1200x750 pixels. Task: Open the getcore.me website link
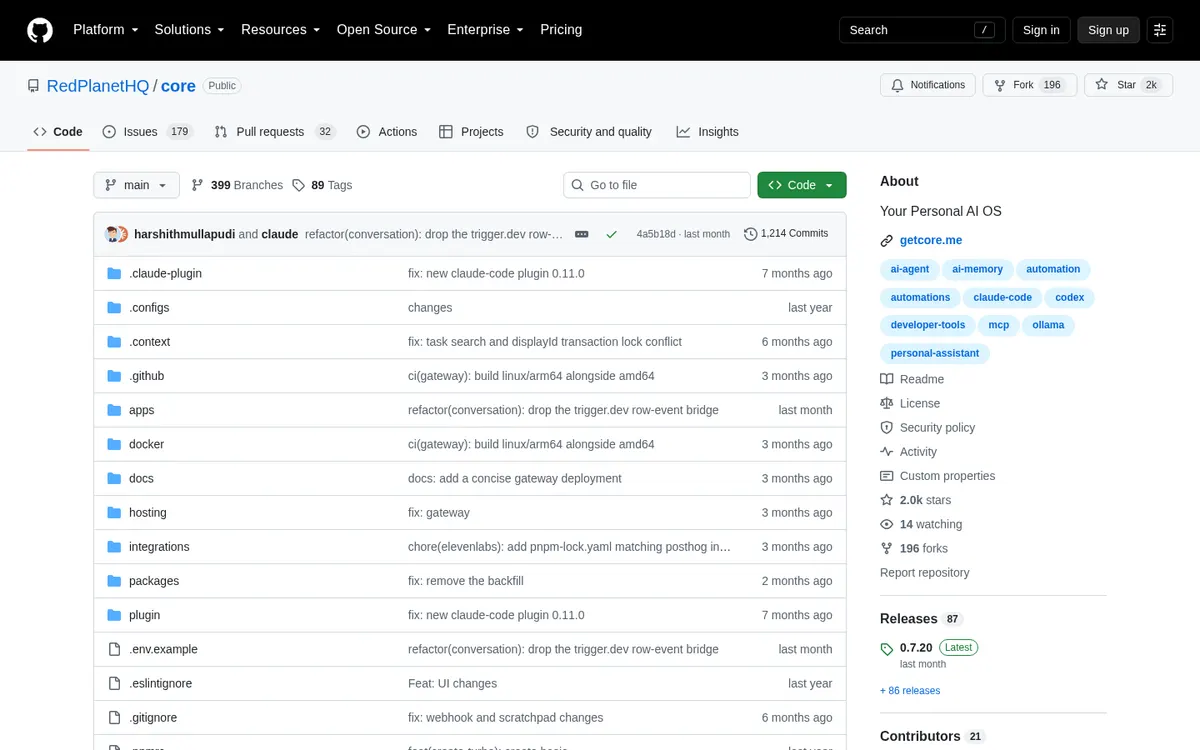[x=931, y=241]
